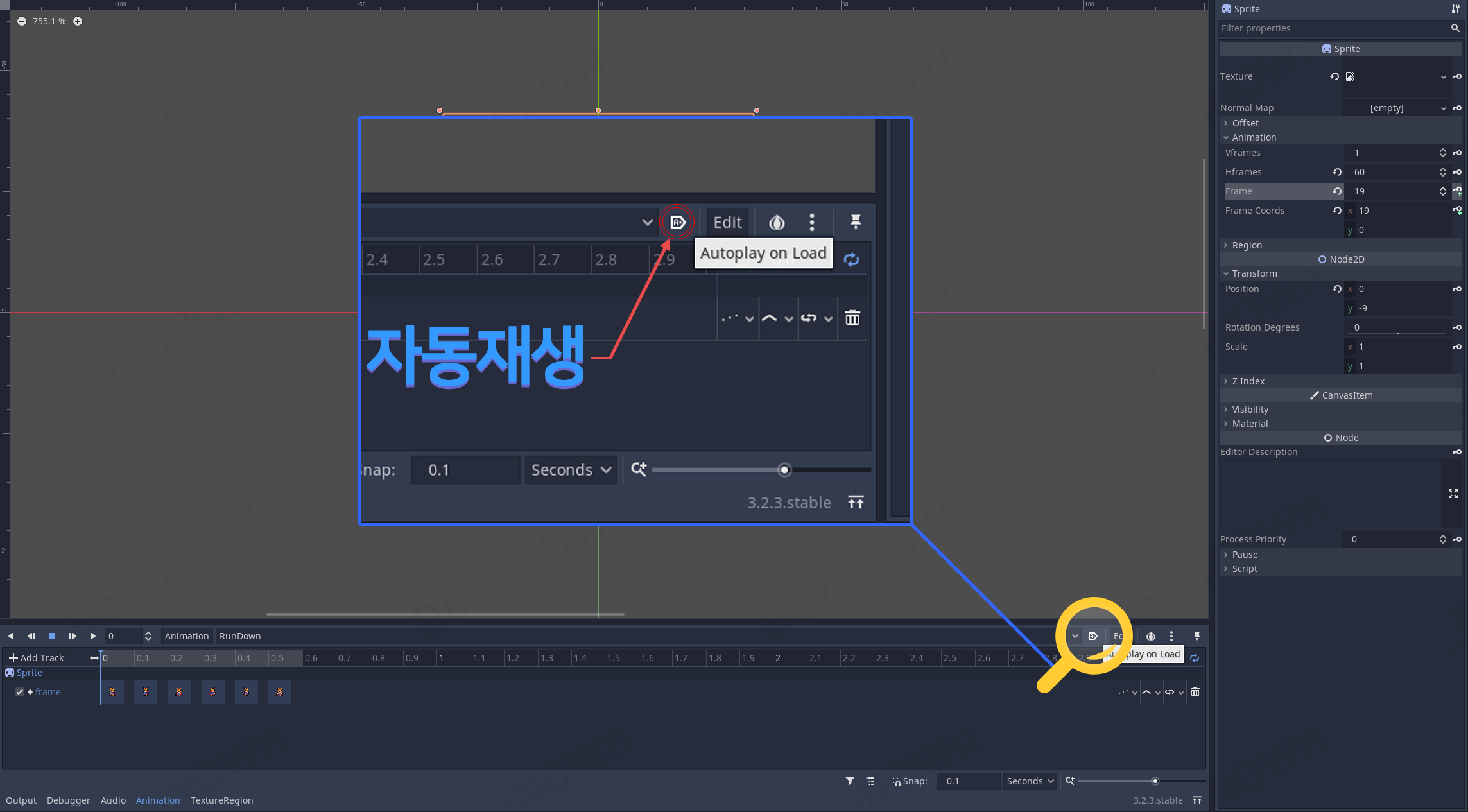
Task: Click the filter tracks funnel icon
Action: [x=850, y=781]
